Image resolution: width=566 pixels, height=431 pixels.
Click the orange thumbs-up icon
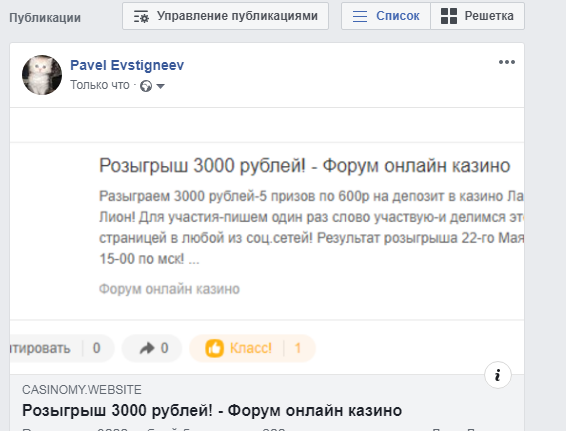pyautogui.click(x=214, y=348)
